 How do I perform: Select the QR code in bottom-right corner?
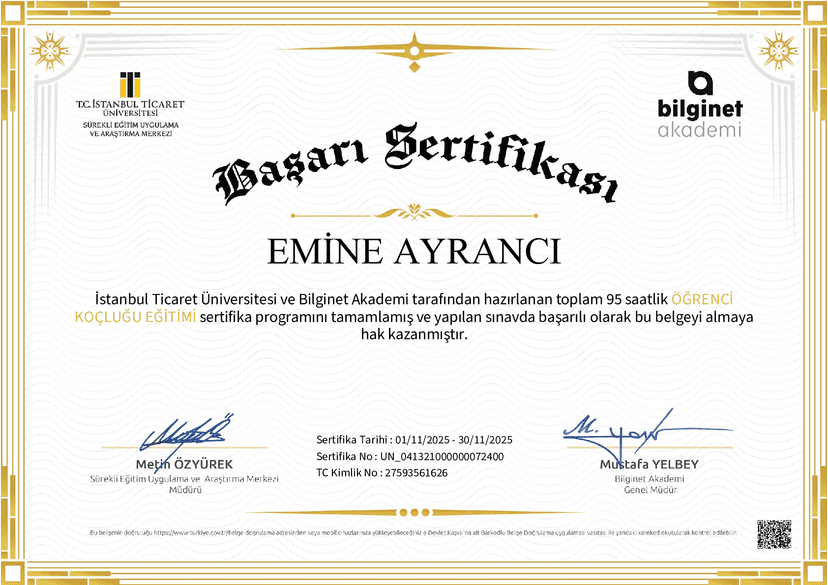(773, 535)
